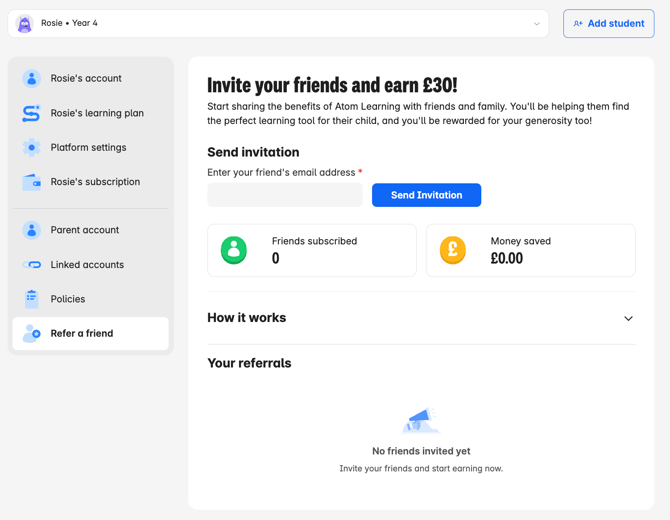Click the Platform settings gear icon
This screenshot has height=520, width=670.
click(x=32, y=147)
